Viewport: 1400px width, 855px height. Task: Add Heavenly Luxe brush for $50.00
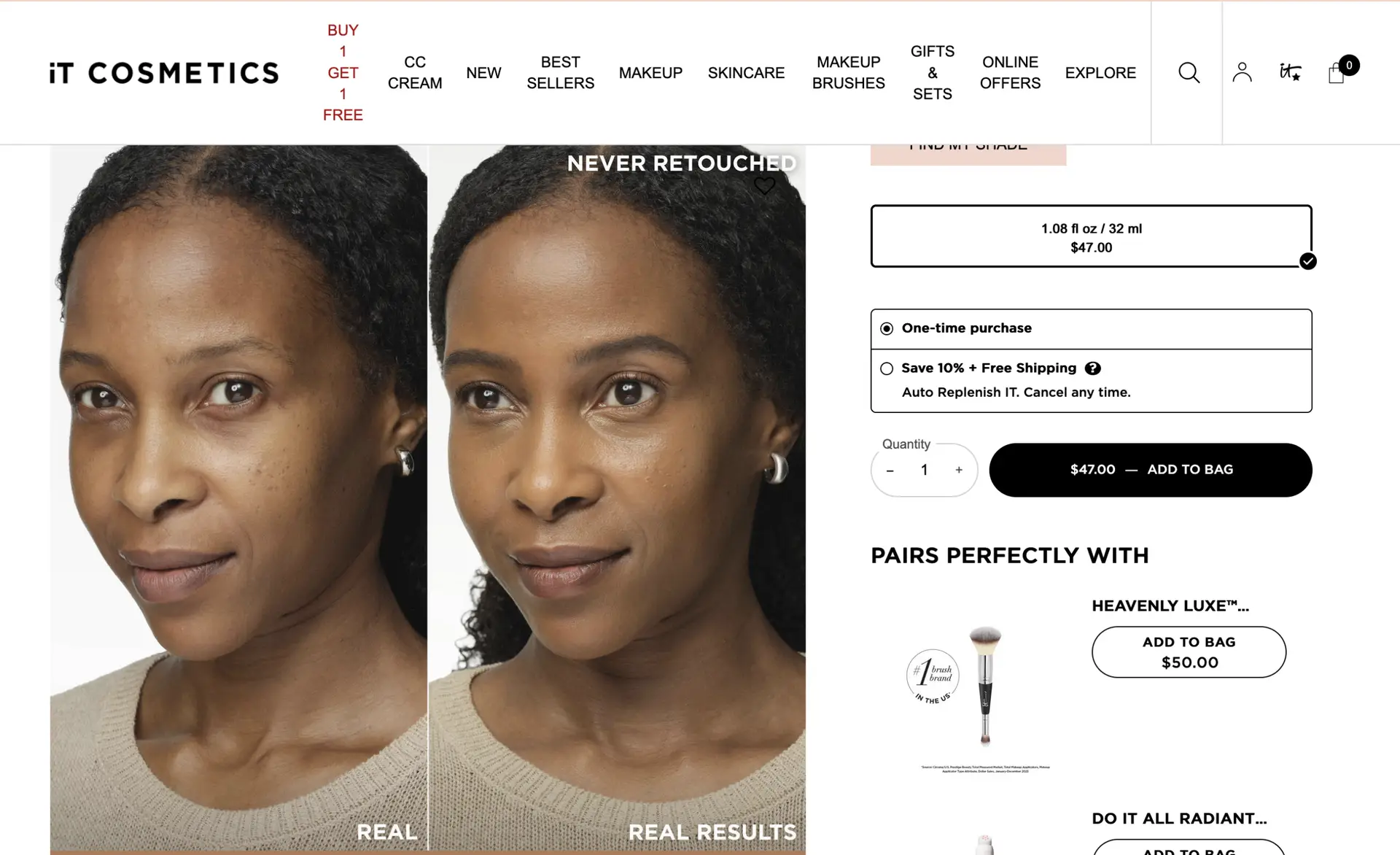coord(1189,652)
